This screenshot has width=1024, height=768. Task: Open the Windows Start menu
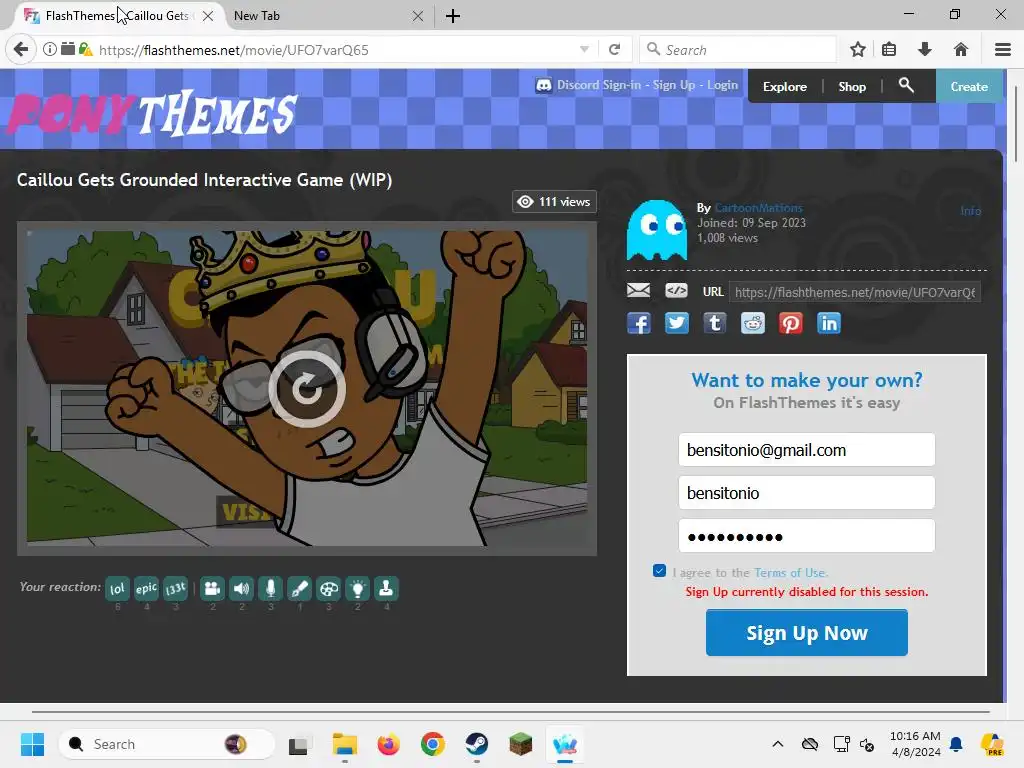point(32,744)
